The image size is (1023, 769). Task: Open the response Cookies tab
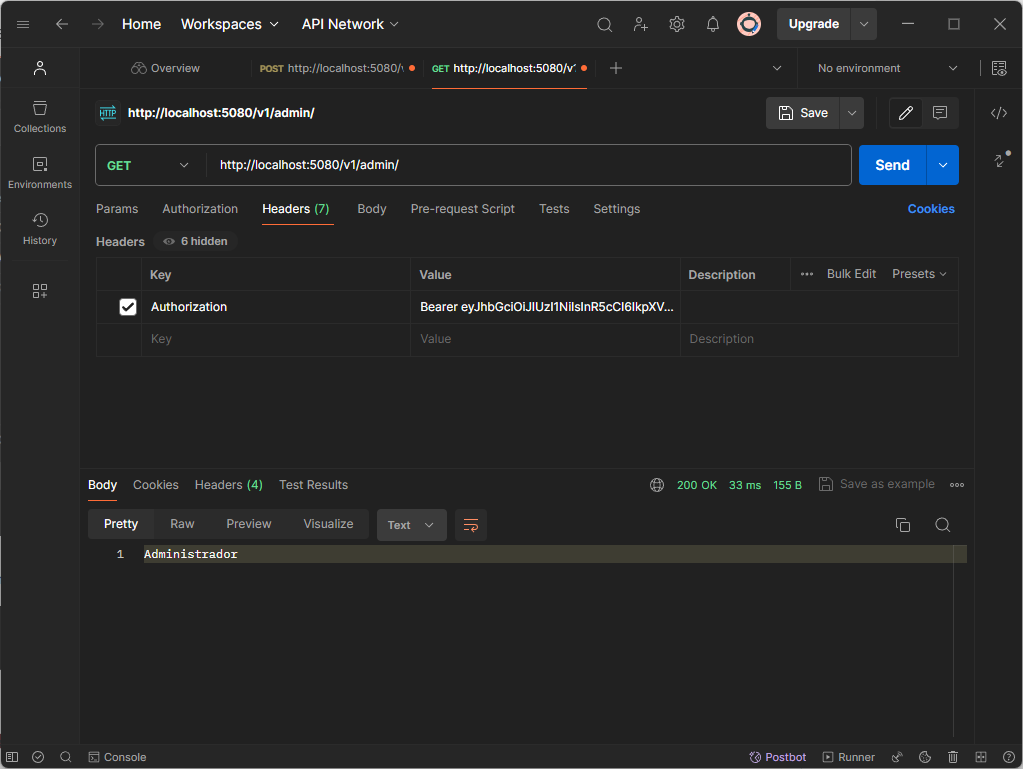pos(156,485)
